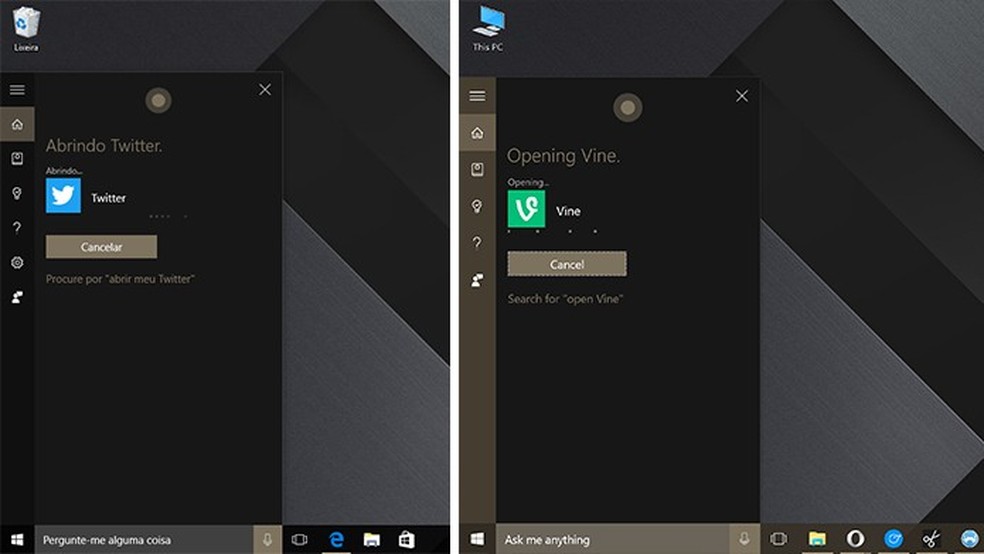The image size is (984, 554).
Task: Close the English Cortana panel
Action: tap(742, 96)
